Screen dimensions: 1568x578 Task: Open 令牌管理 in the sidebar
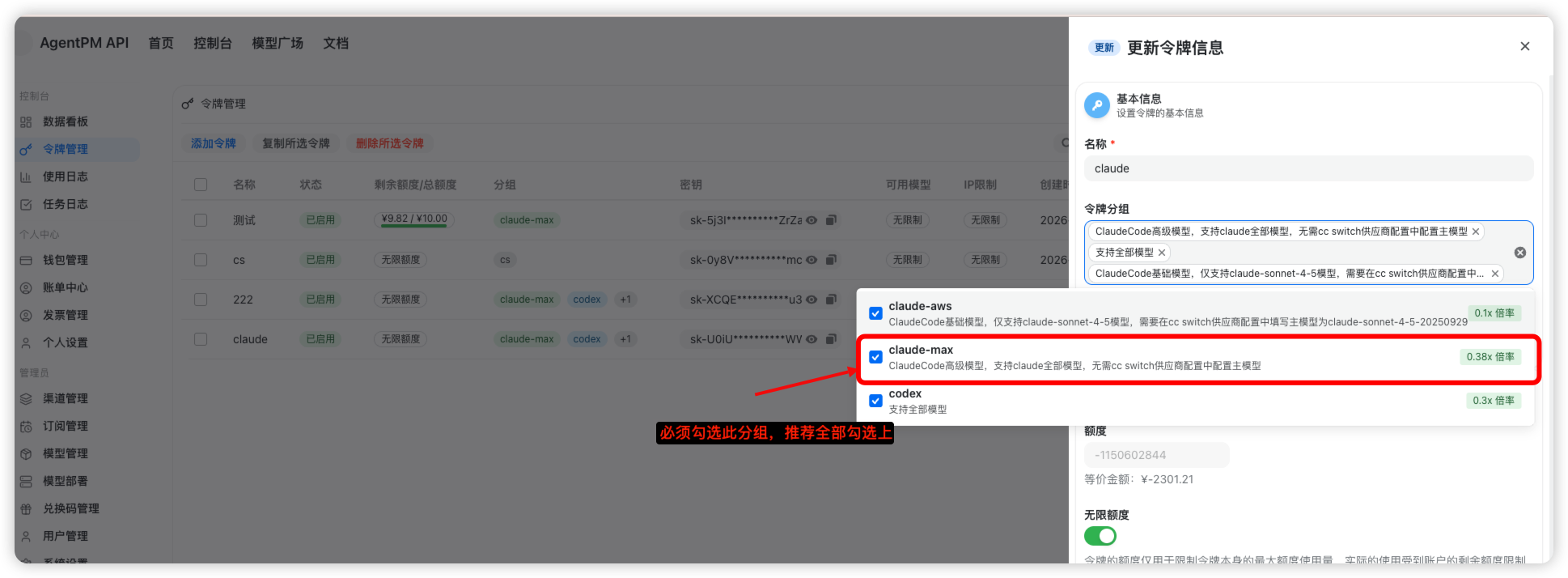coord(66,149)
